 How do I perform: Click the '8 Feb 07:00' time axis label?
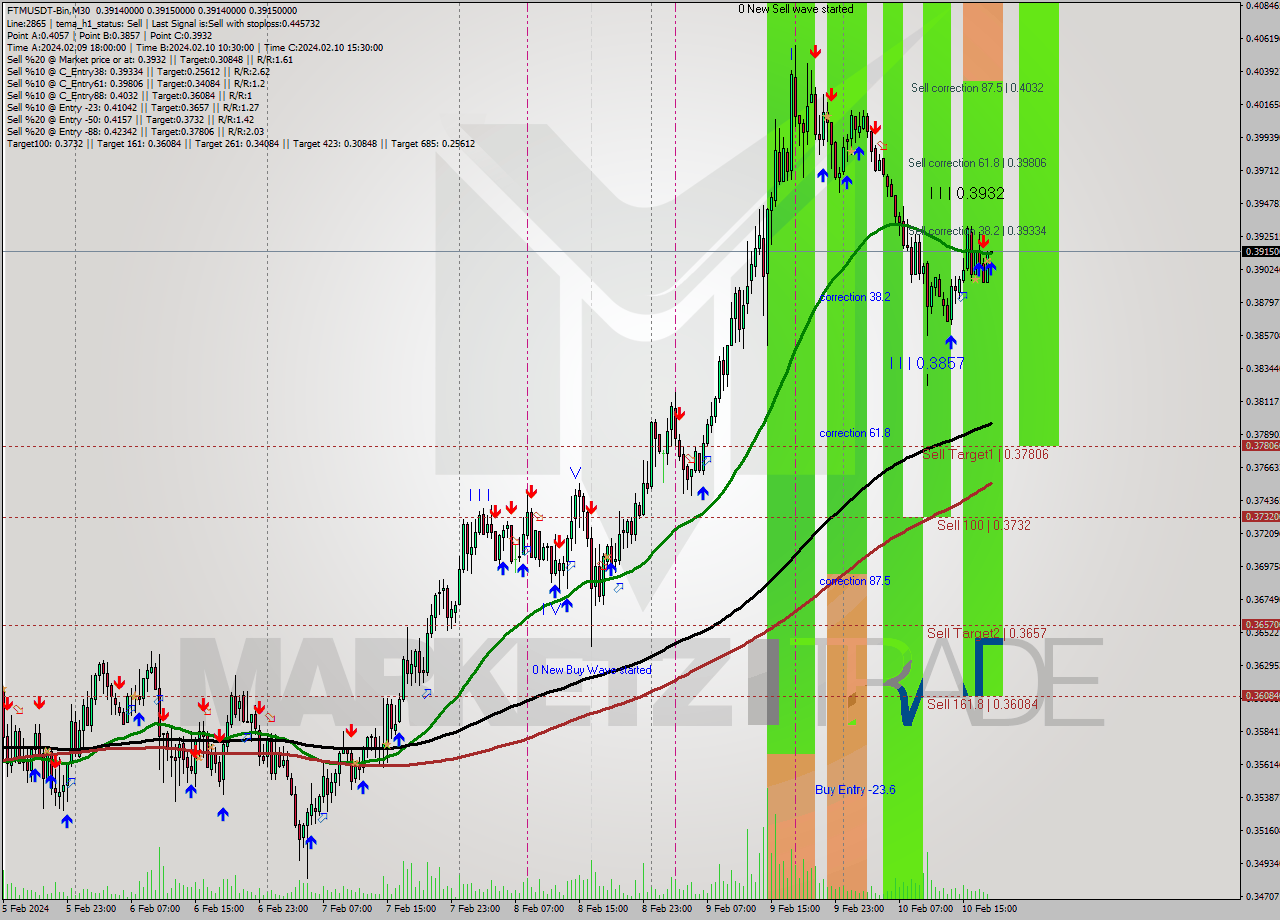(x=541, y=910)
